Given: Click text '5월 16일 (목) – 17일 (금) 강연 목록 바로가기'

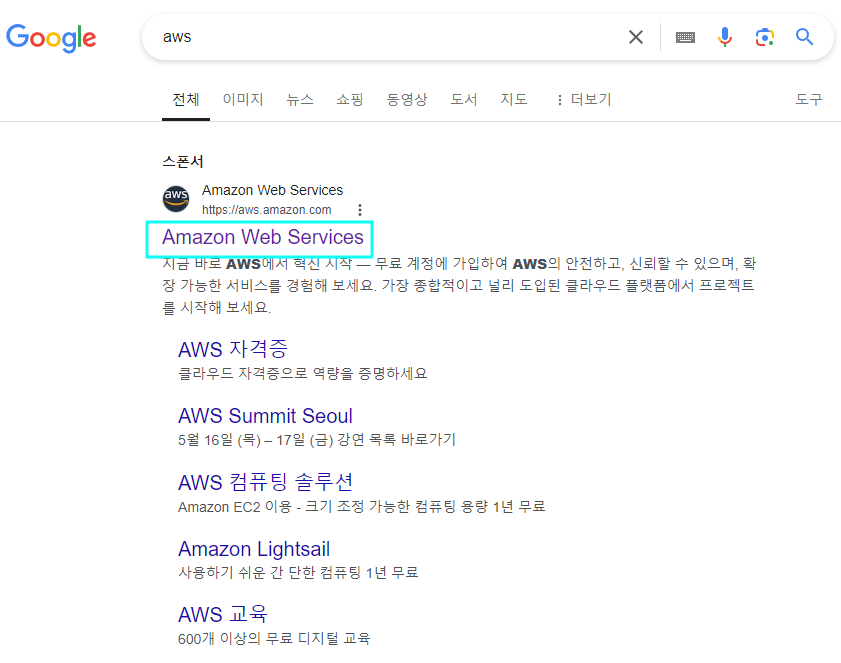Looking at the screenshot, I should (x=316, y=440).
